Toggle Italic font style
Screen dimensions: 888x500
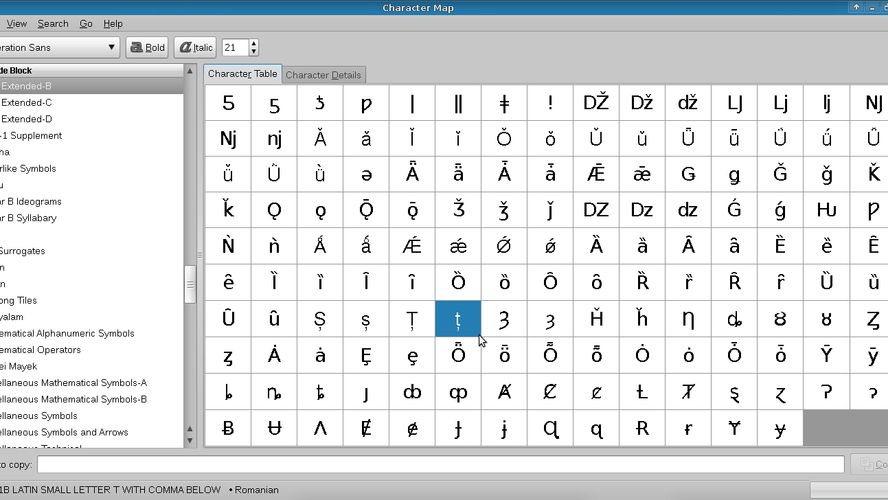[x=196, y=48]
